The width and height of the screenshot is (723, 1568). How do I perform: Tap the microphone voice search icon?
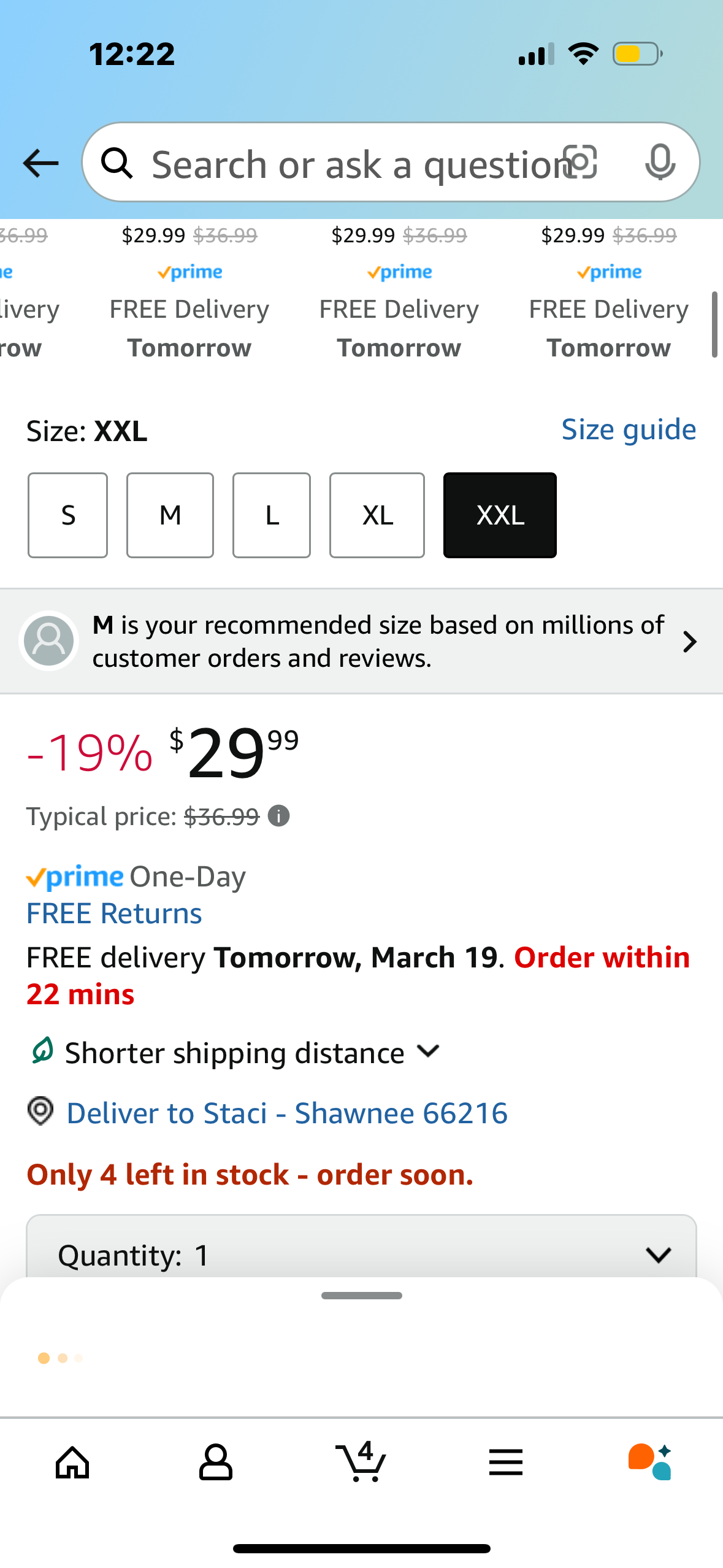point(660,163)
